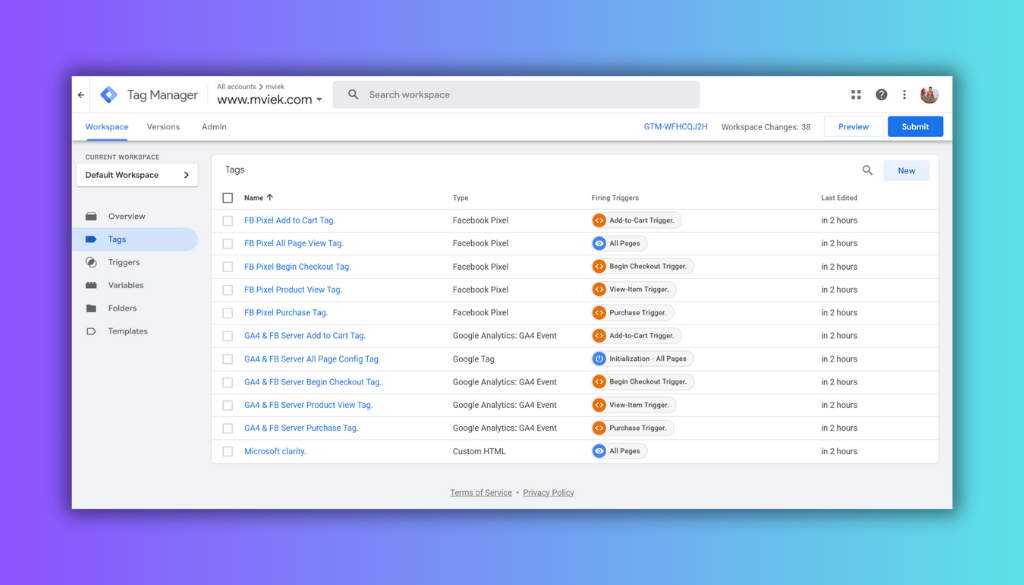Check the box for FB Pixel Purchase Tag
The height and width of the screenshot is (585, 1024).
228,313
